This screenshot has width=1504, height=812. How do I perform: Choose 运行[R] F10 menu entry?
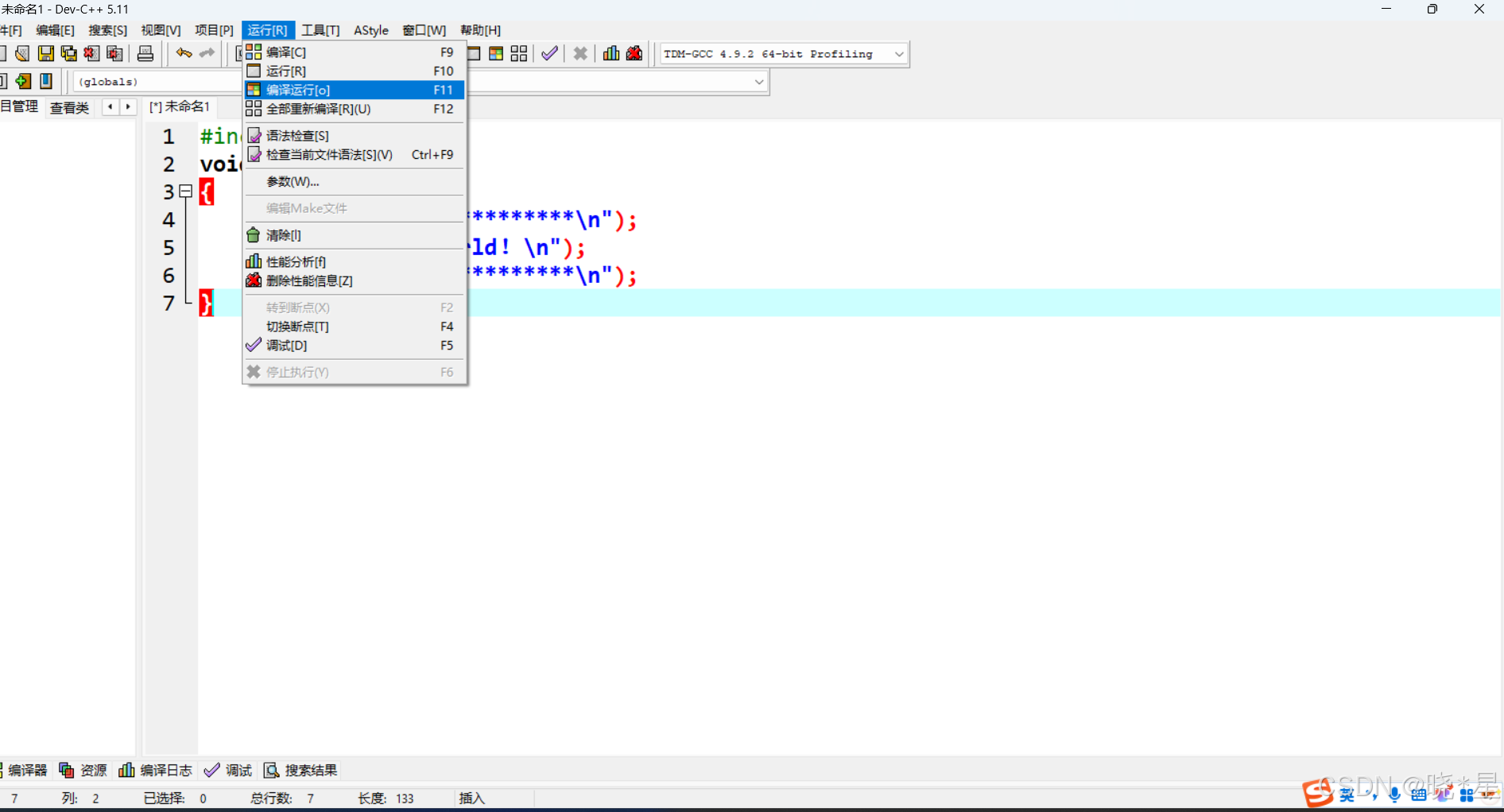pos(354,72)
